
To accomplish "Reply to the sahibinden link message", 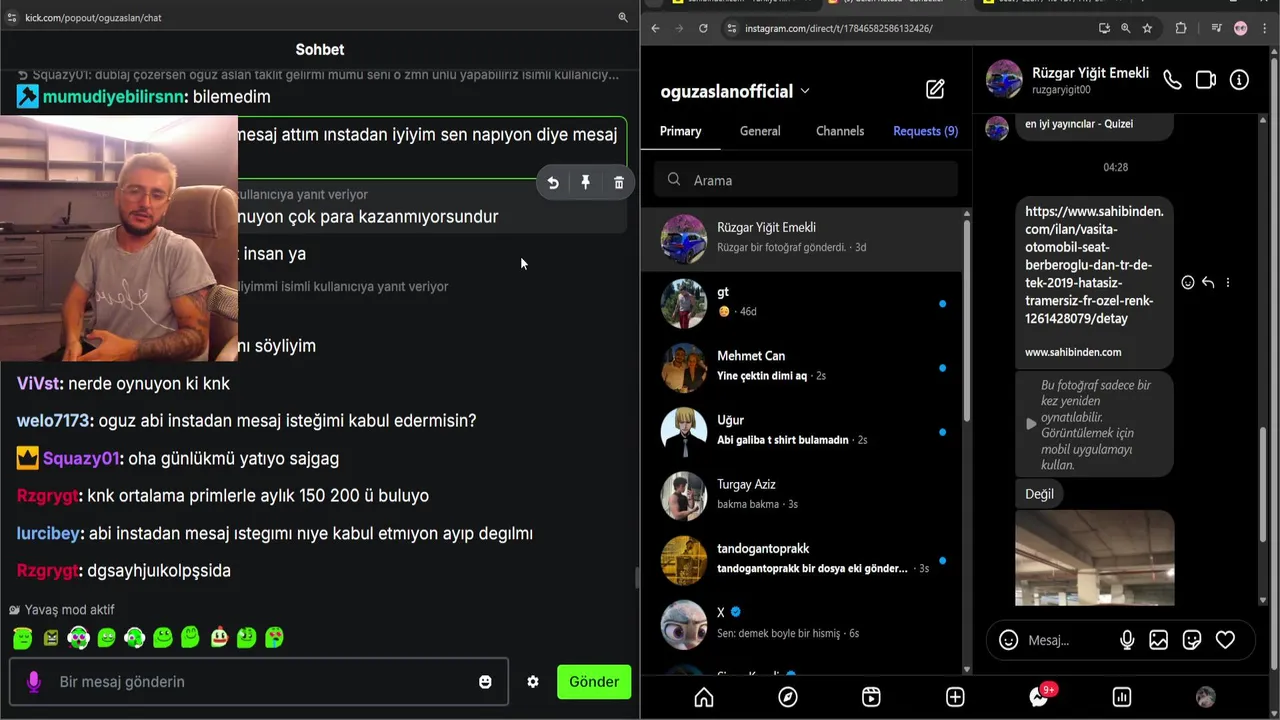I will click(x=1208, y=283).
